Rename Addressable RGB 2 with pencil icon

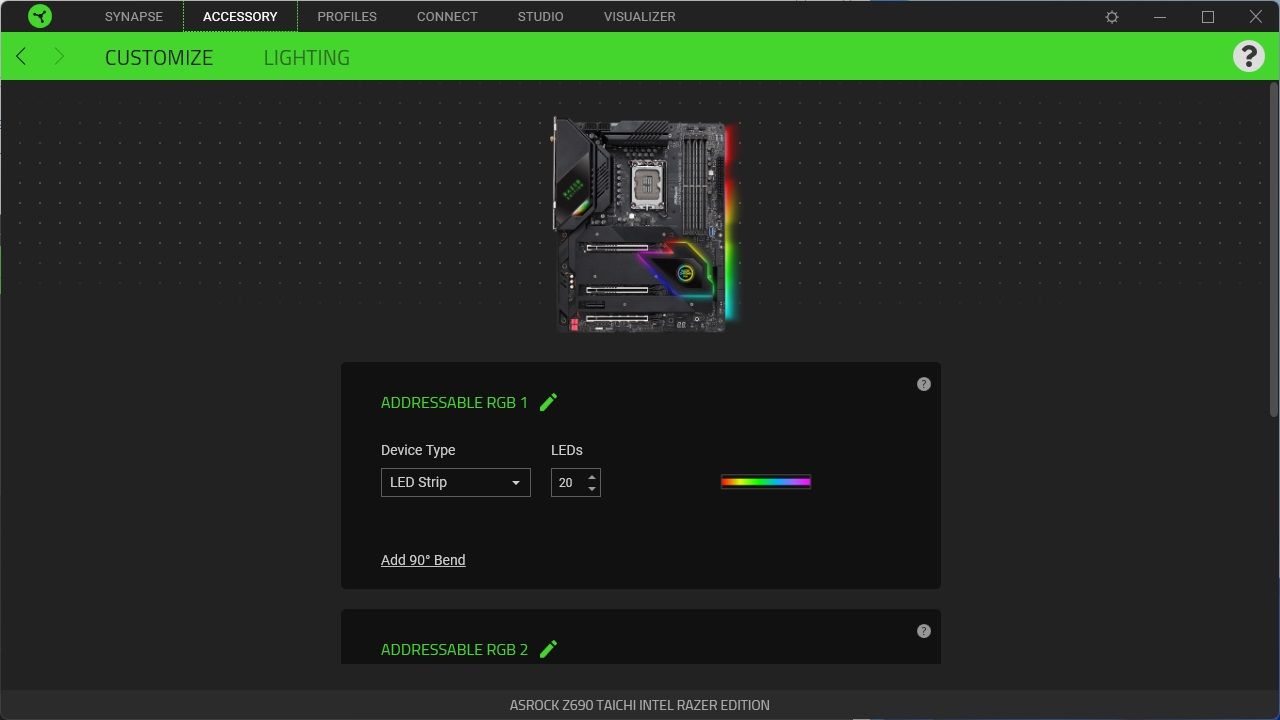pyautogui.click(x=548, y=649)
